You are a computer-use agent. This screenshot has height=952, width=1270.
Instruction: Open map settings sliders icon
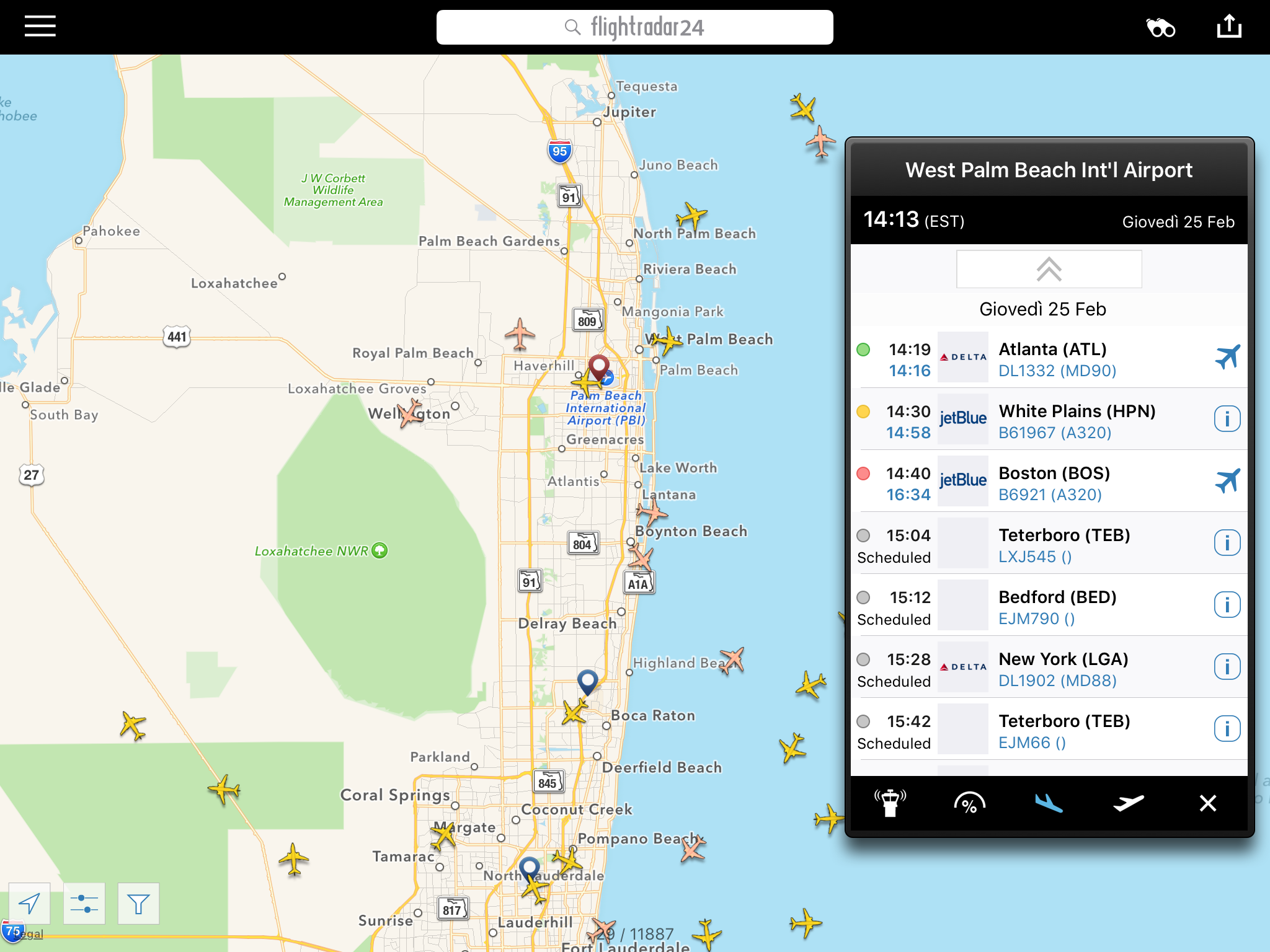[84, 904]
